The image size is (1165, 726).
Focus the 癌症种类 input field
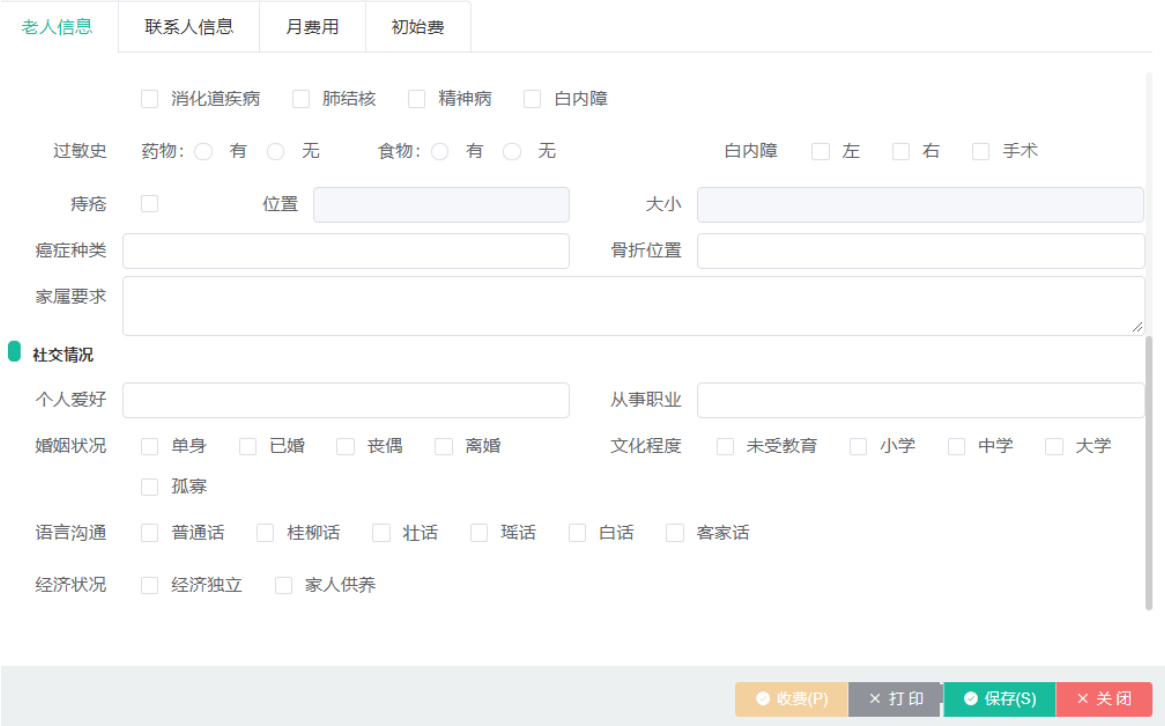(x=346, y=251)
